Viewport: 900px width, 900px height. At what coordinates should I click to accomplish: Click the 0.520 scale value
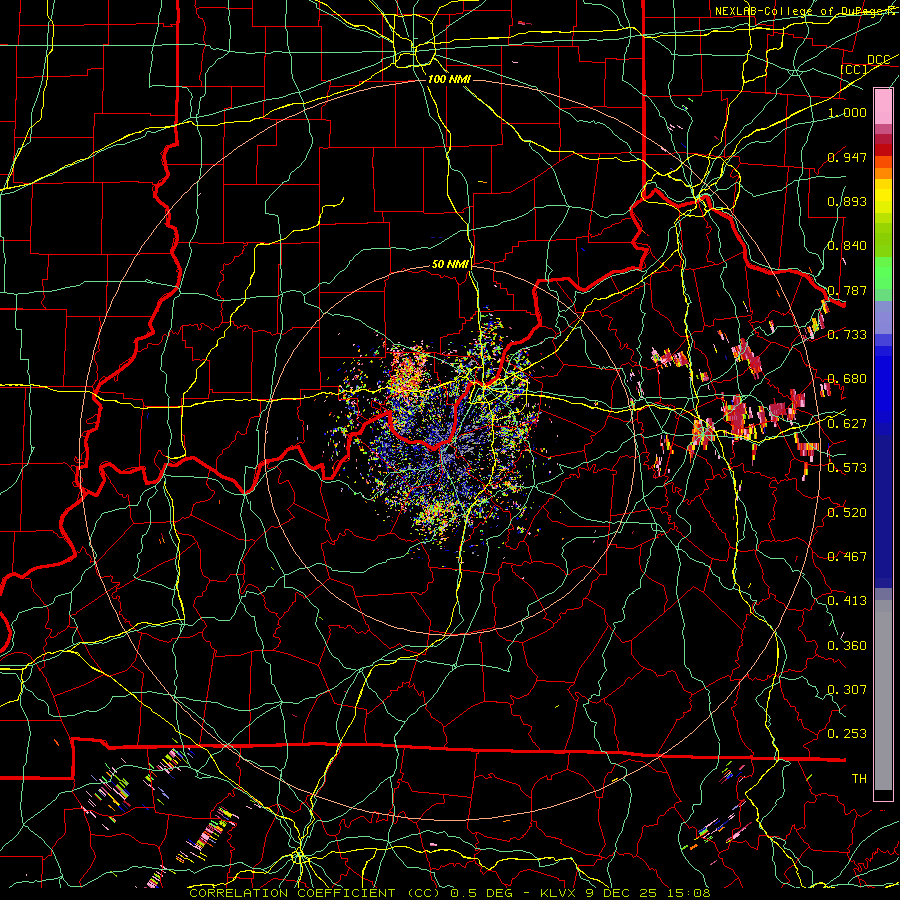[847, 512]
